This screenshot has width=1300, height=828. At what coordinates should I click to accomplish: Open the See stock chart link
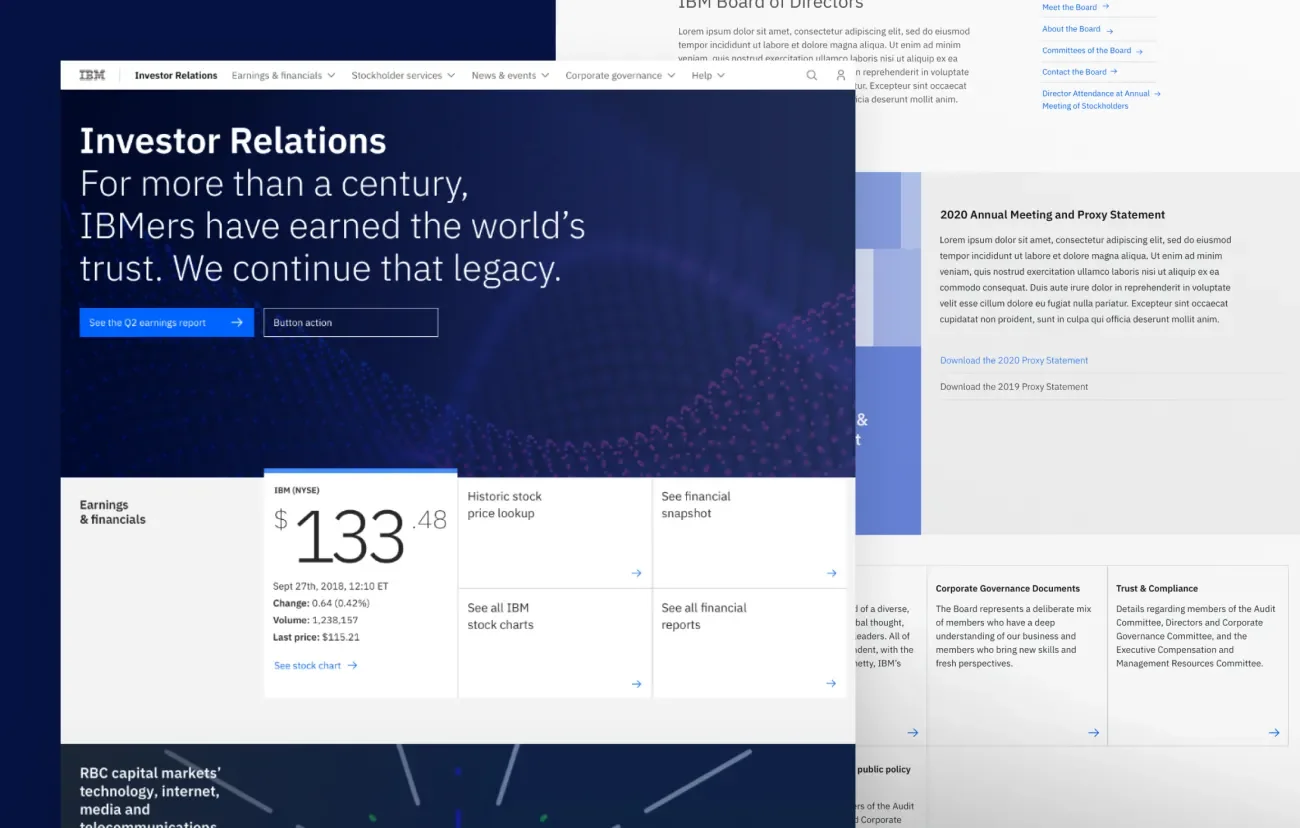307,665
